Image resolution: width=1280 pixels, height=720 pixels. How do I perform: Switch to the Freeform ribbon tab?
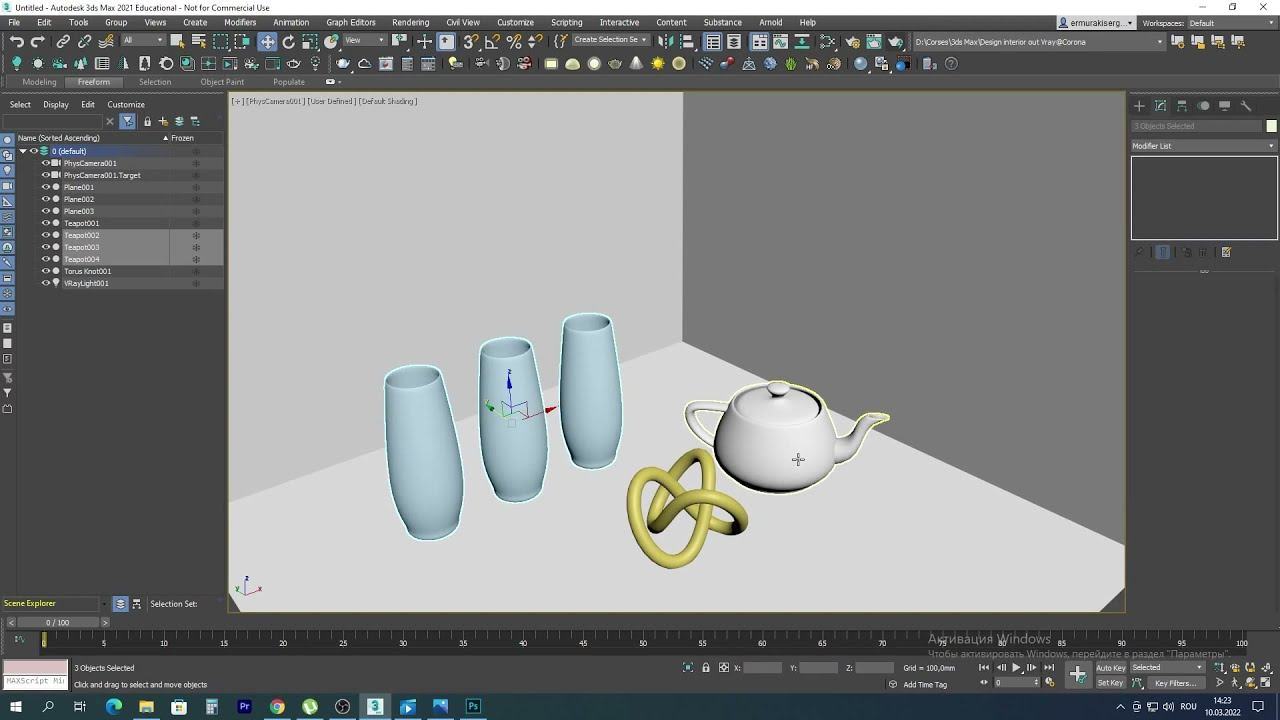(x=94, y=82)
